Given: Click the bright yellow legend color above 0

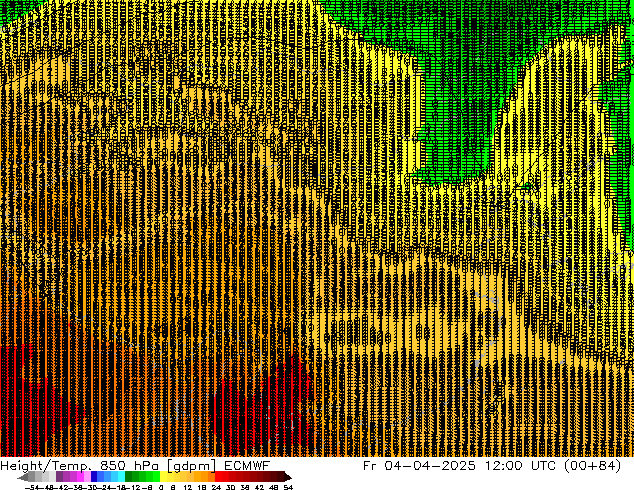Looking at the screenshot, I should [163, 476].
